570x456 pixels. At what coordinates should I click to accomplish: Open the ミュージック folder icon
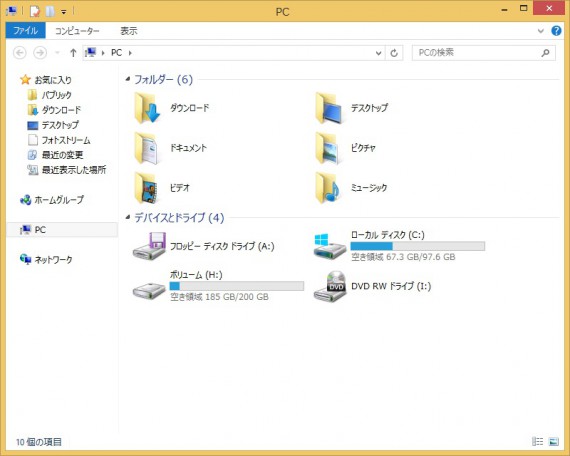coord(328,188)
